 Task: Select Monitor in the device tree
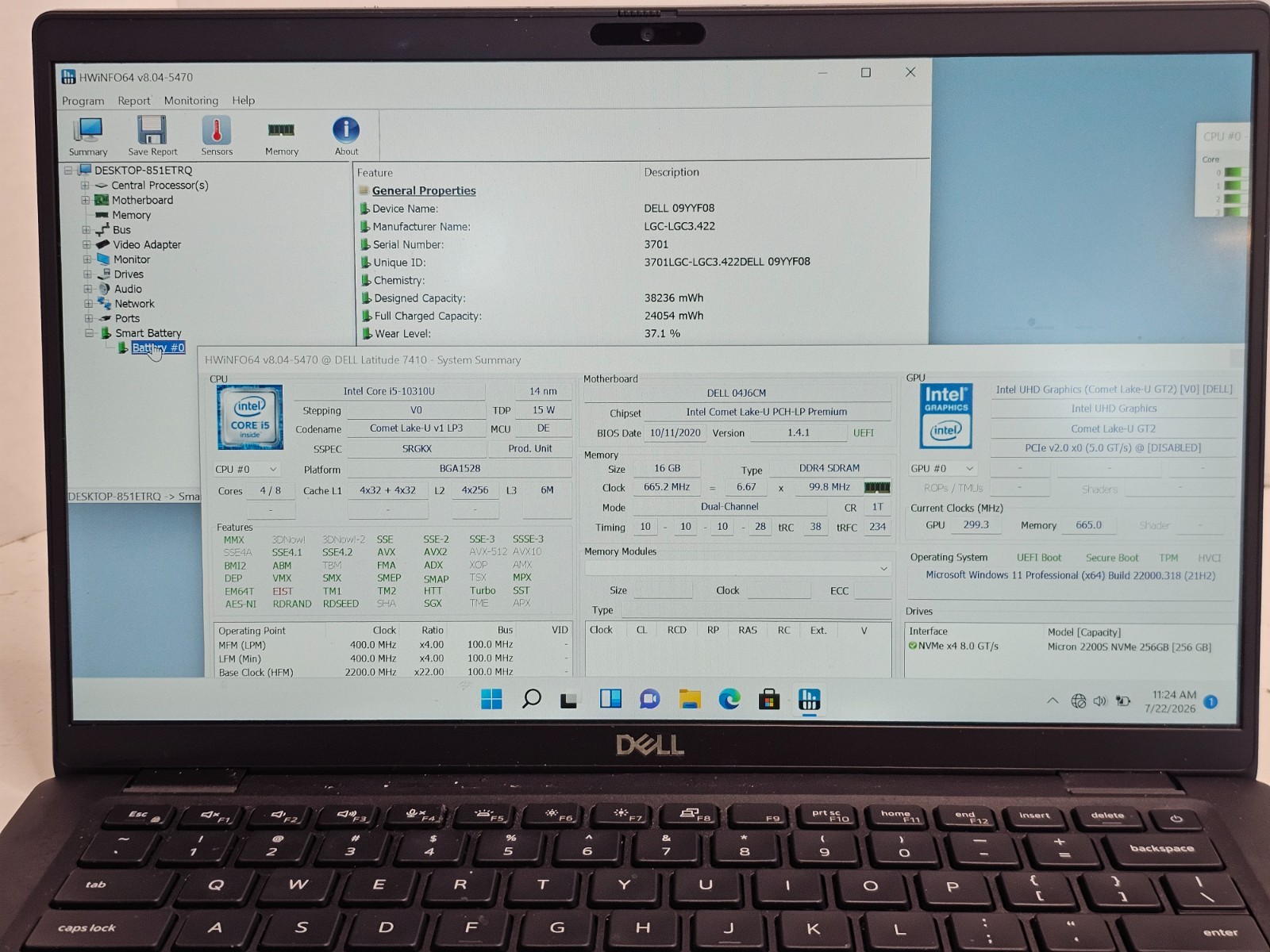132,259
